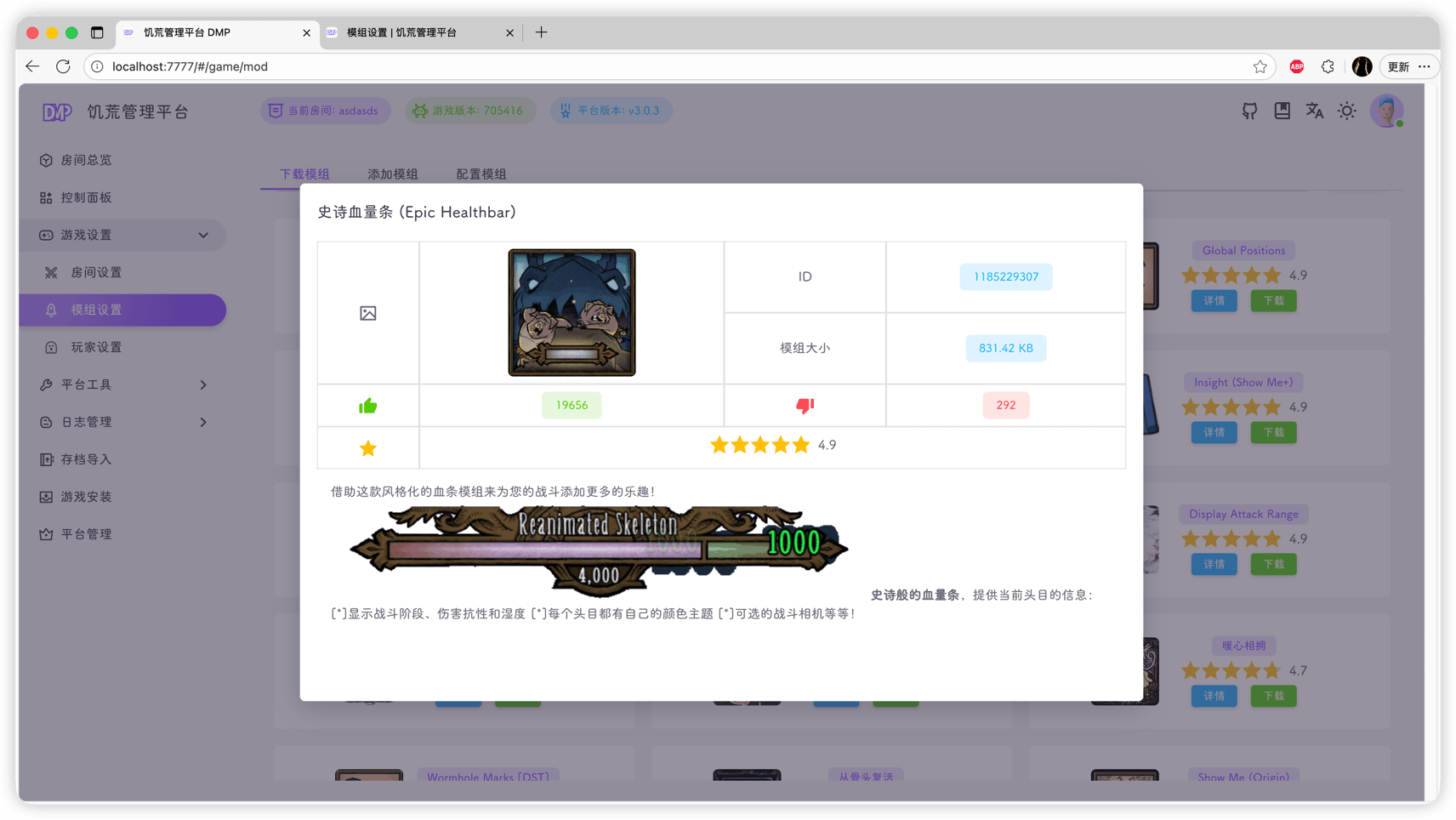The width and height of the screenshot is (1456, 820).
Task: Switch to the 配置模组 tab
Action: coord(481,174)
